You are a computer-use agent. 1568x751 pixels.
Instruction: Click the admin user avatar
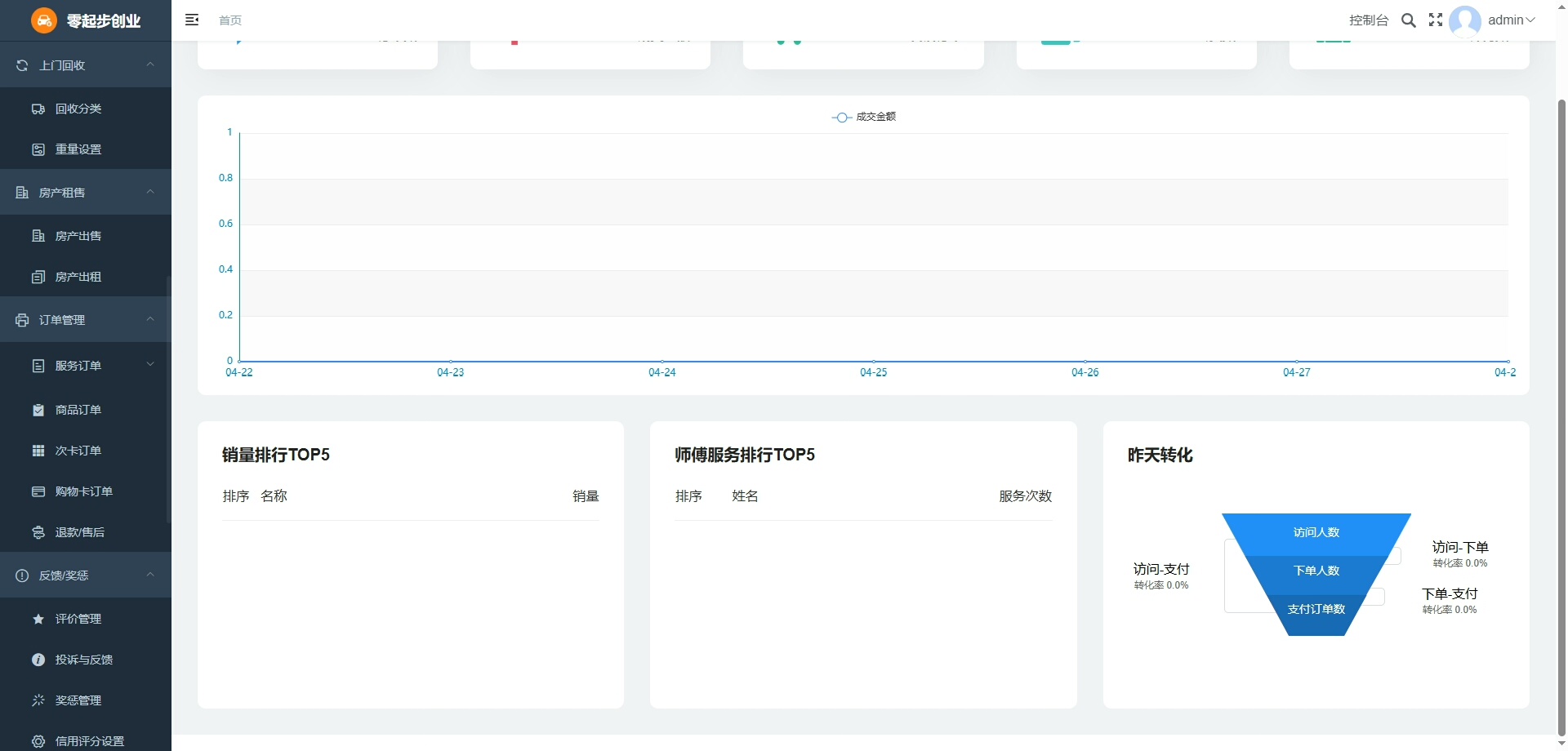(x=1464, y=20)
